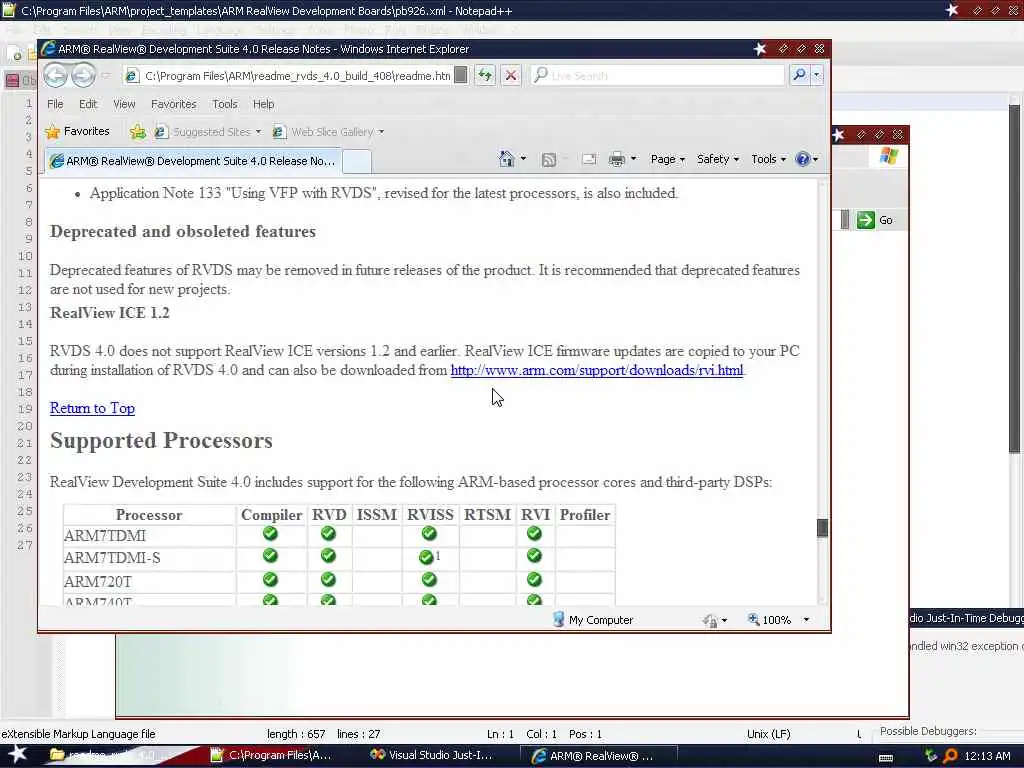Expand Suggested Sites dropdown
This screenshot has height=768, width=1024.
(x=259, y=132)
